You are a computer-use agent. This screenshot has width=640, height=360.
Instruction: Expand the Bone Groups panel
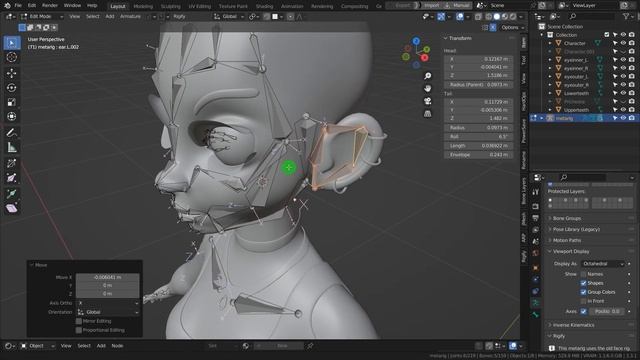click(567, 218)
